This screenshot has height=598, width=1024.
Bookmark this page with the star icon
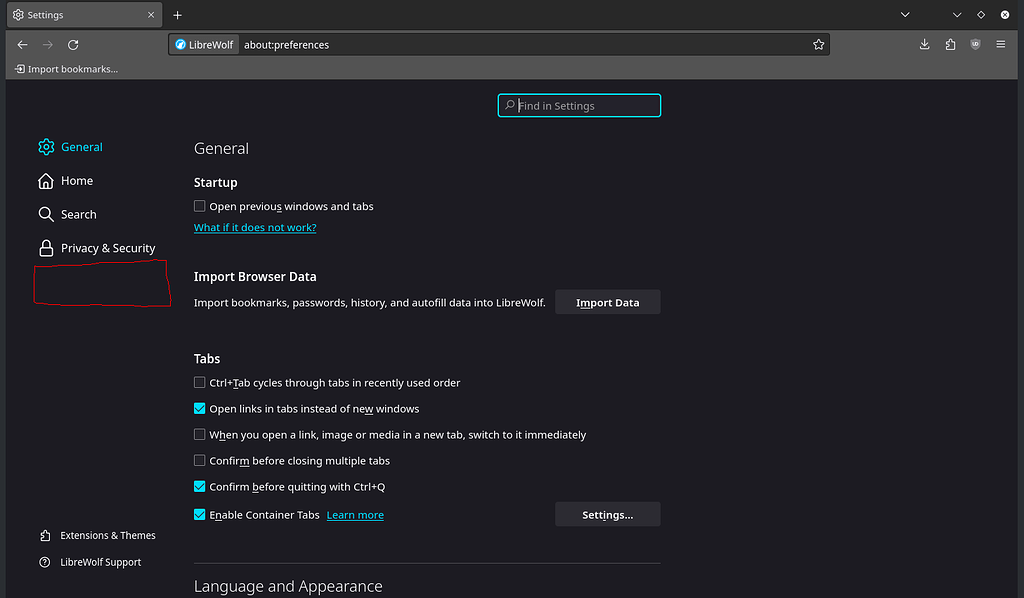click(818, 44)
